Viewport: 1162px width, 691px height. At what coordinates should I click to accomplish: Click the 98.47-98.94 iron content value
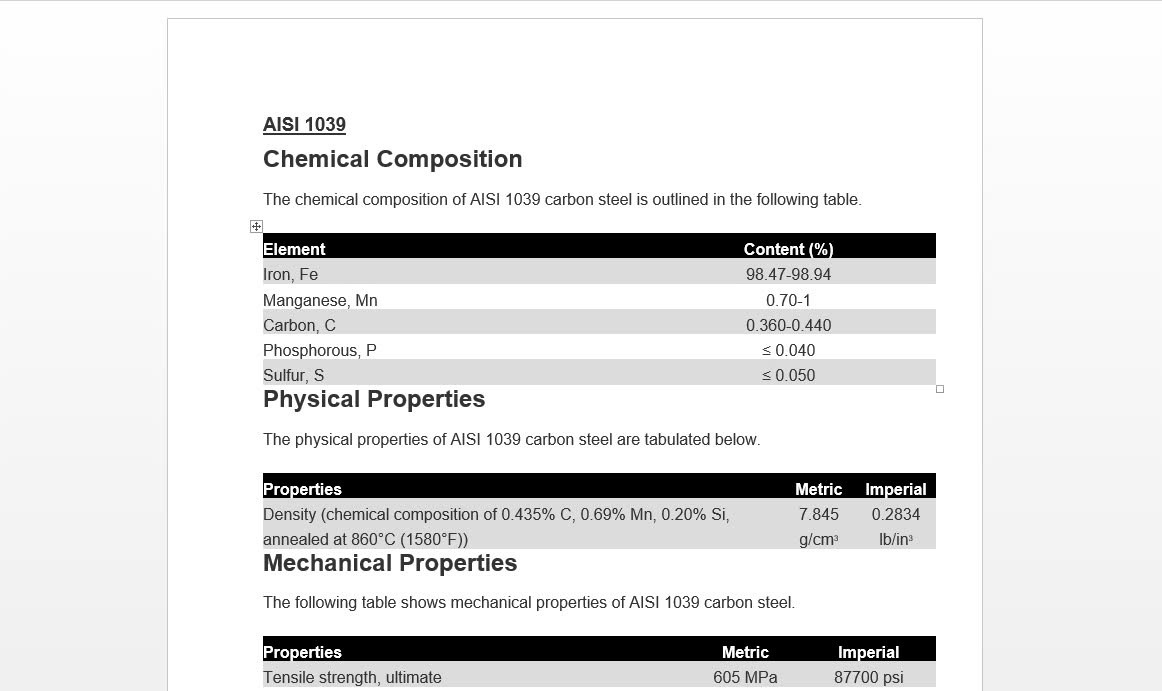788,274
